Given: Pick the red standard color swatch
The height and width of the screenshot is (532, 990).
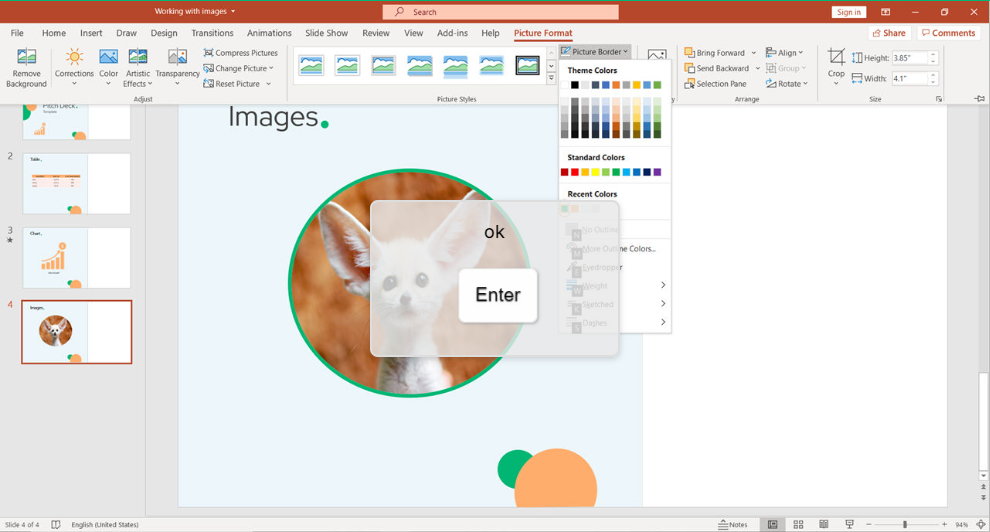Looking at the screenshot, I should [575, 172].
